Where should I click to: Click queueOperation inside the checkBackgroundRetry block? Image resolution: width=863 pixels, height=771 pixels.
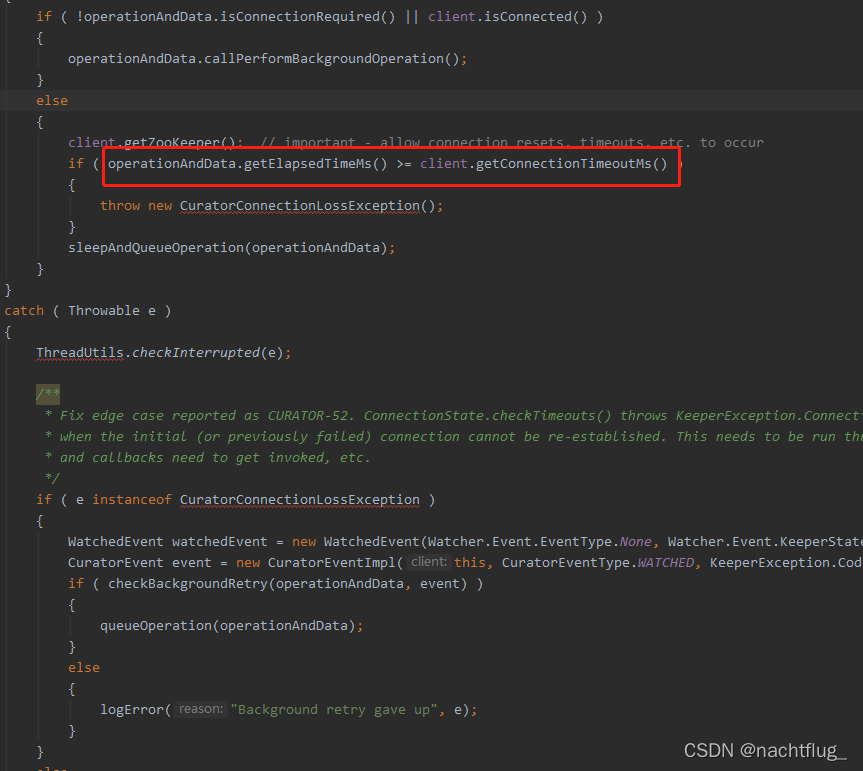pyautogui.click(x=156, y=626)
